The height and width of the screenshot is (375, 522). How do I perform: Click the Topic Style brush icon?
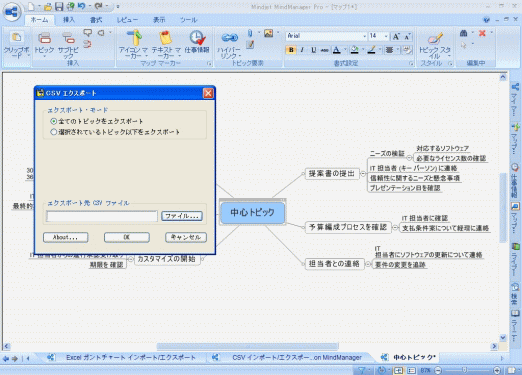(x=435, y=39)
